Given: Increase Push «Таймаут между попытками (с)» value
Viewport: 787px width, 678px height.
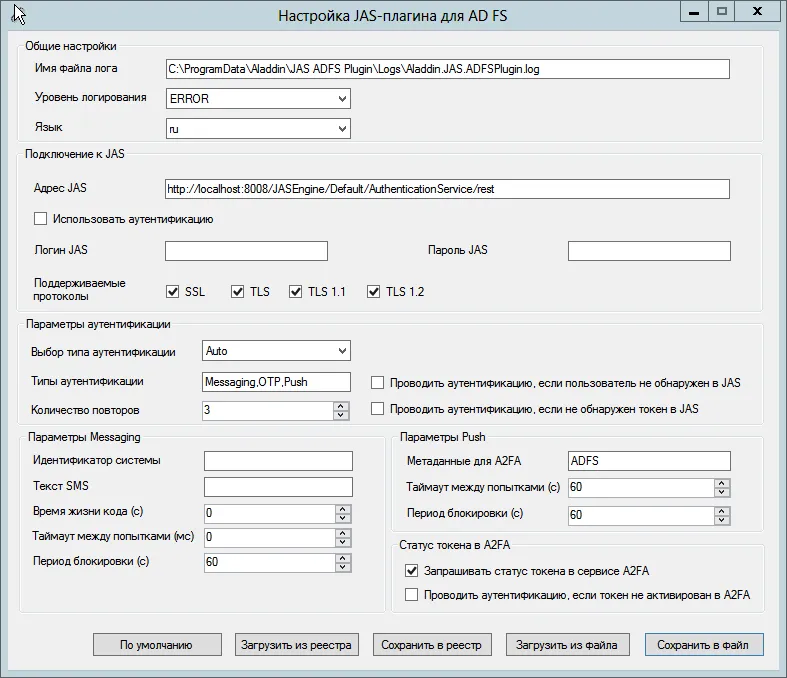Looking at the screenshot, I should point(722,483).
